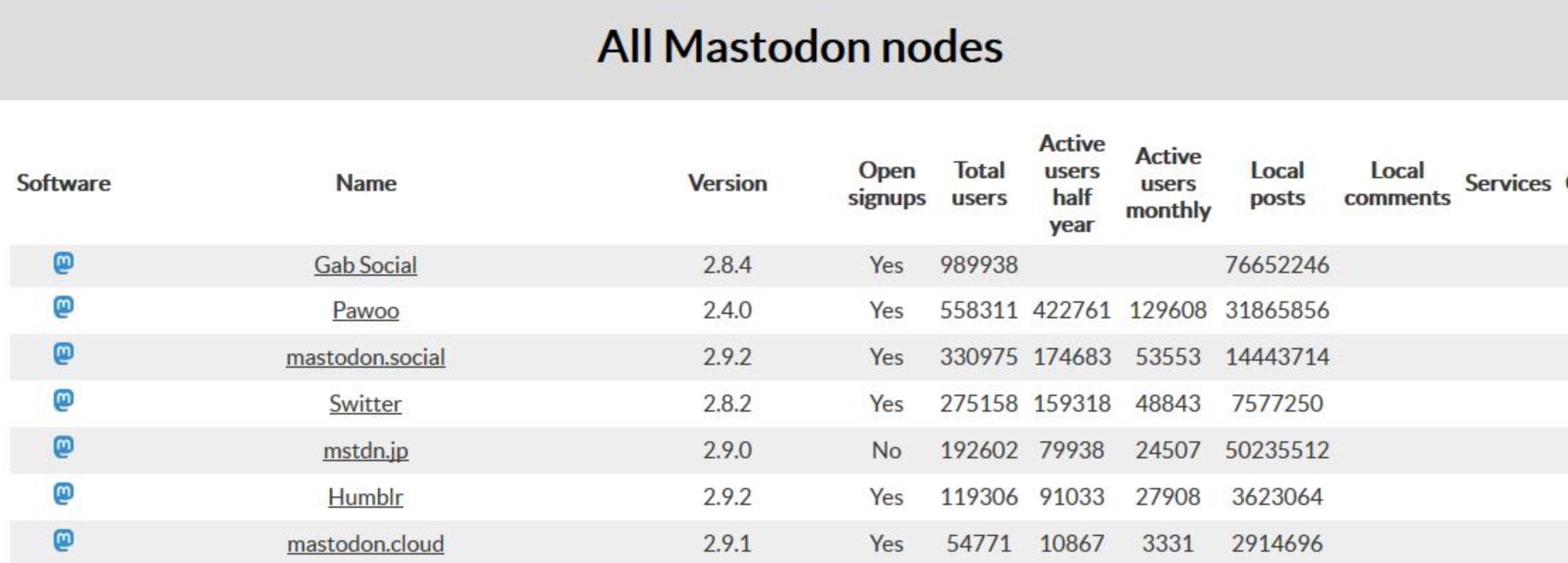Open the Gab Social node link
The image size is (1568, 563).
(x=365, y=265)
